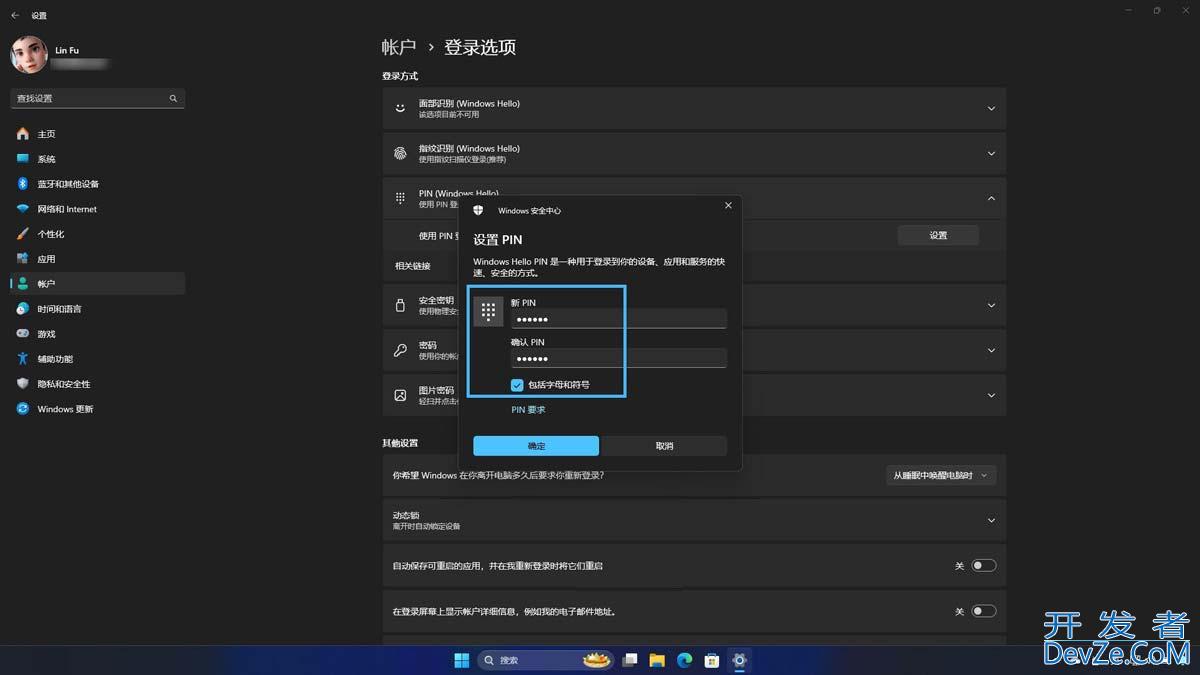Launch Microsoft Edge from the taskbar

tap(685, 660)
